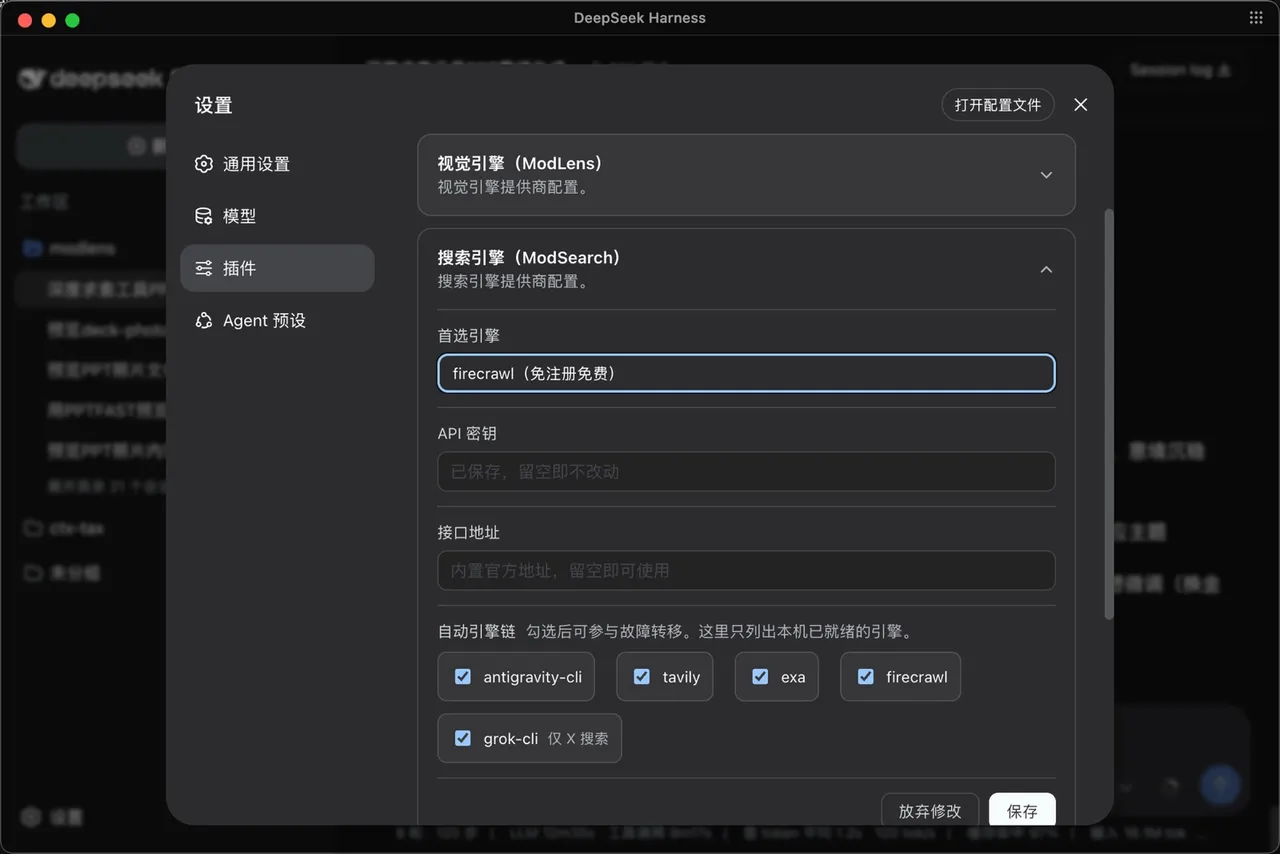Open the 首选引擎 dropdown showing firecrawl
The height and width of the screenshot is (854, 1280).
[x=746, y=374]
